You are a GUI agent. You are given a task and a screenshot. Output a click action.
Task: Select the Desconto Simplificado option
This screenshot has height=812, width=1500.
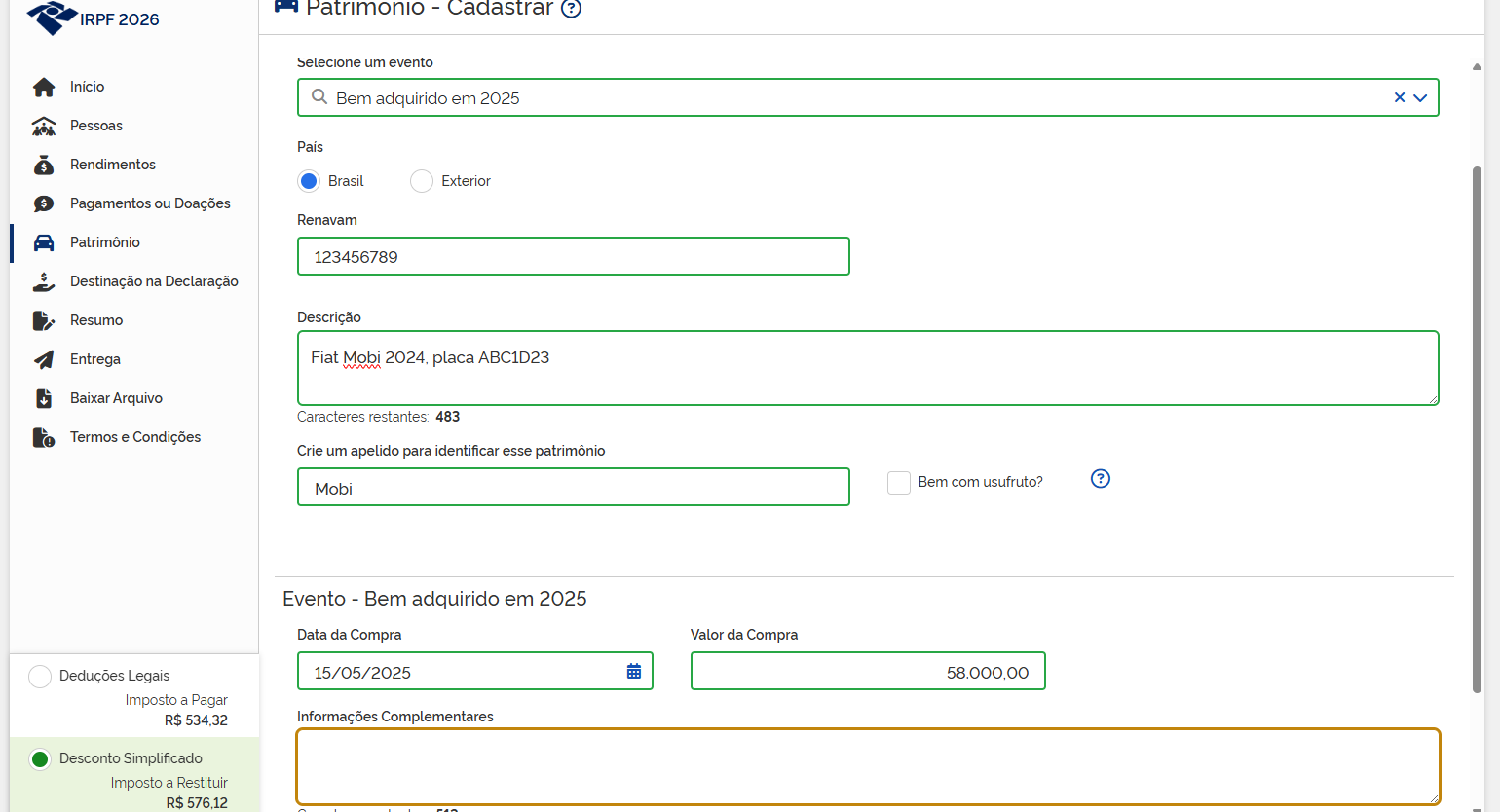(39, 758)
